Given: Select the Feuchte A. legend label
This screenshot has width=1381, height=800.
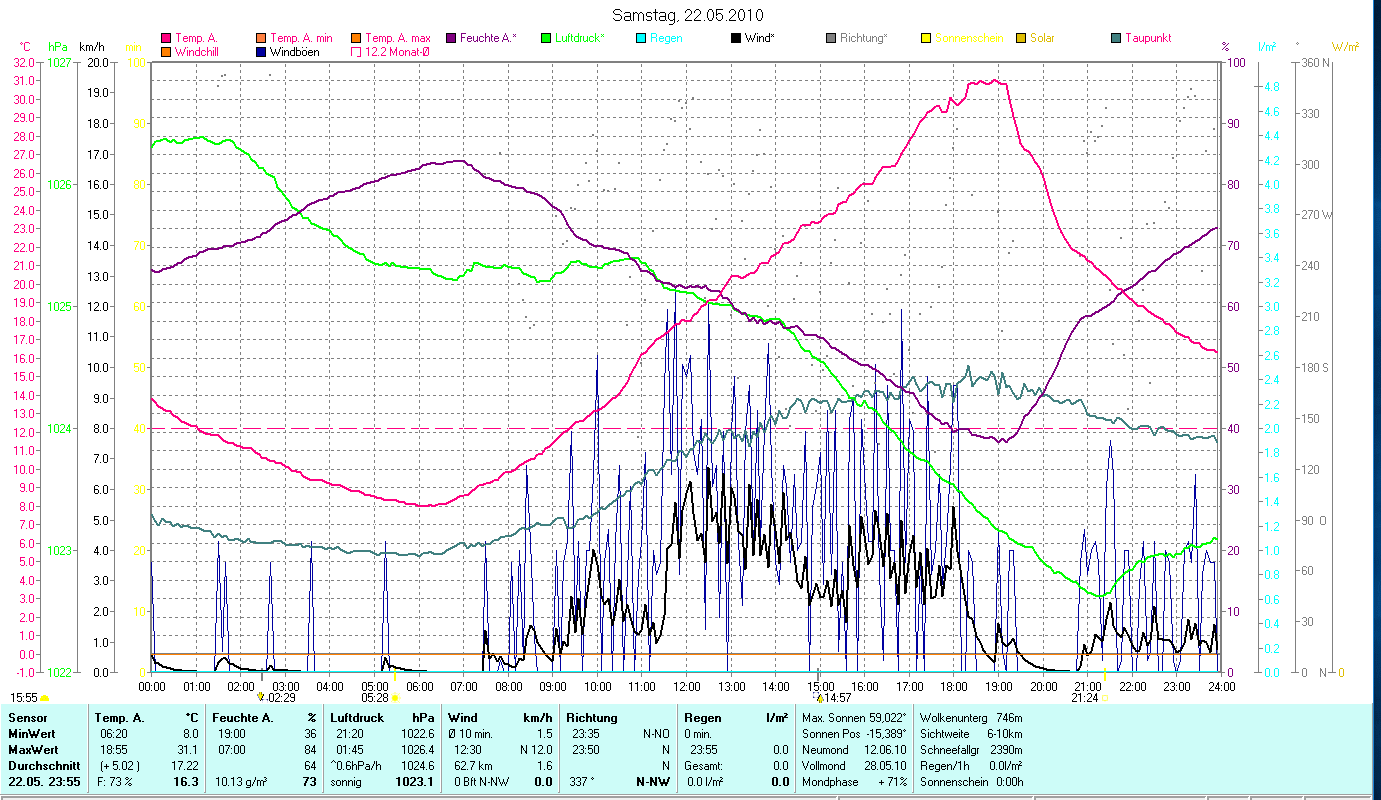Looking at the screenshot, I should pyautogui.click(x=488, y=39).
